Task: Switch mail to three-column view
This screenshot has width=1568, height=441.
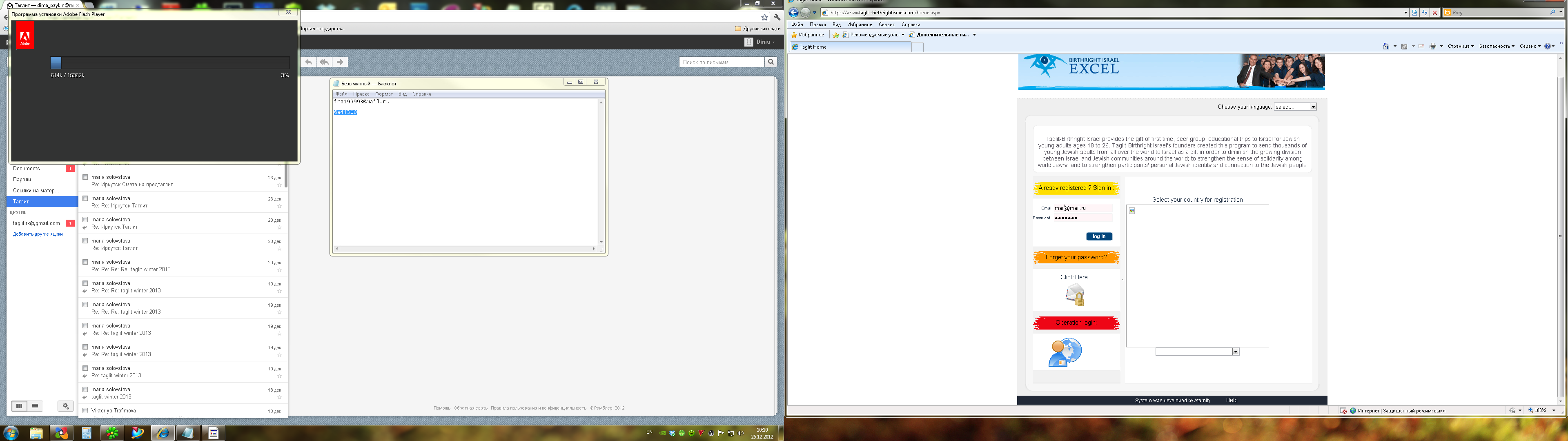Action: coord(19,406)
